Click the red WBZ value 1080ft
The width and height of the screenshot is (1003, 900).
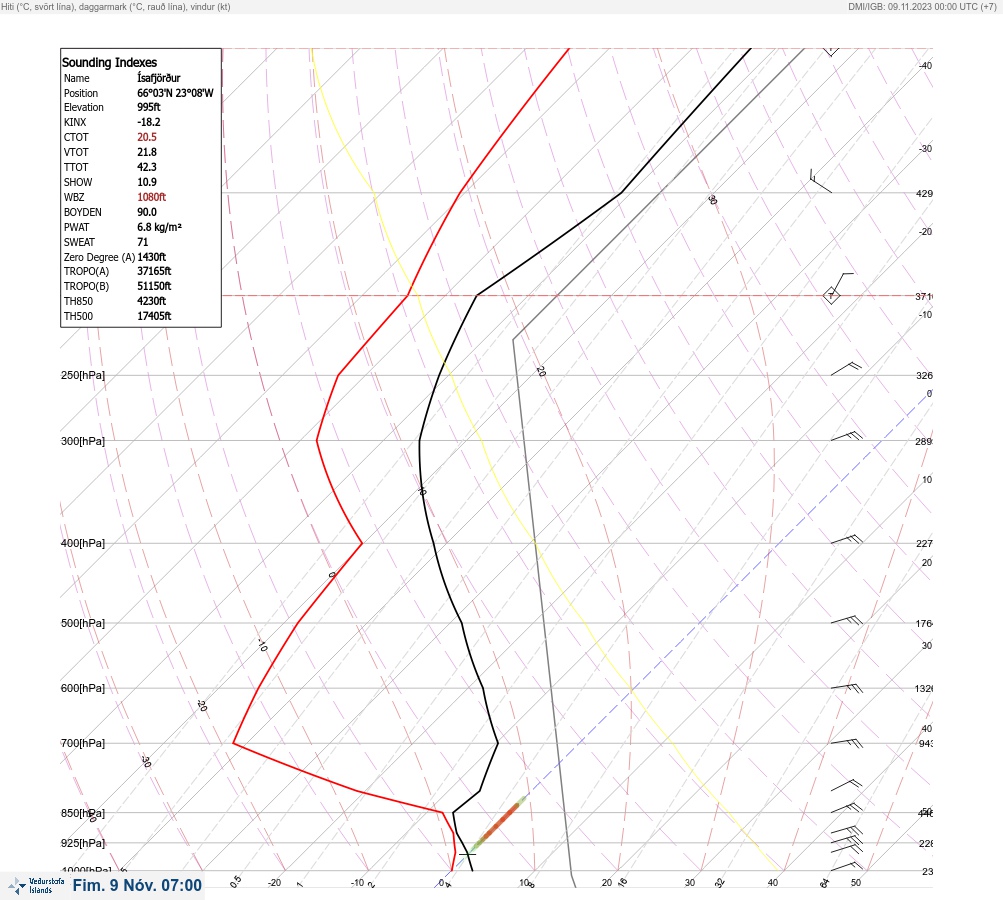pyautogui.click(x=151, y=197)
